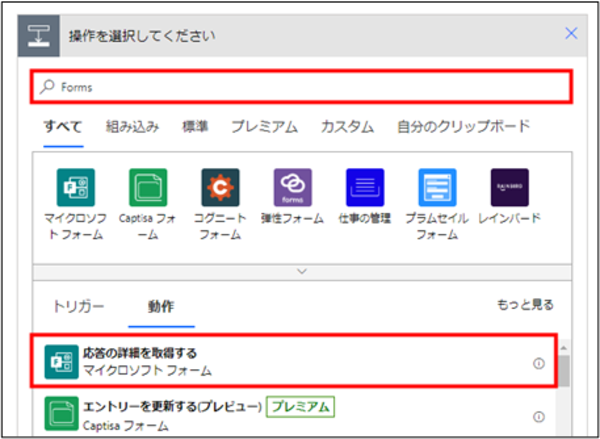This screenshot has width=600, height=439.
Task: Switch to the 組み込み tab
Action: 132,127
